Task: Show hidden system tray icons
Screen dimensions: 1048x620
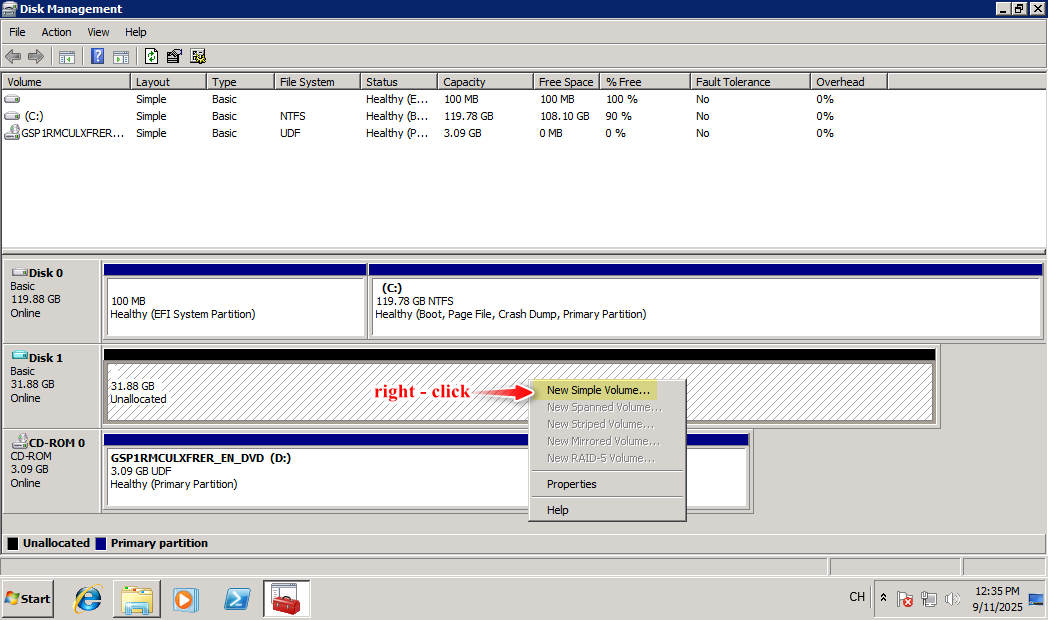Action: pos(883,598)
